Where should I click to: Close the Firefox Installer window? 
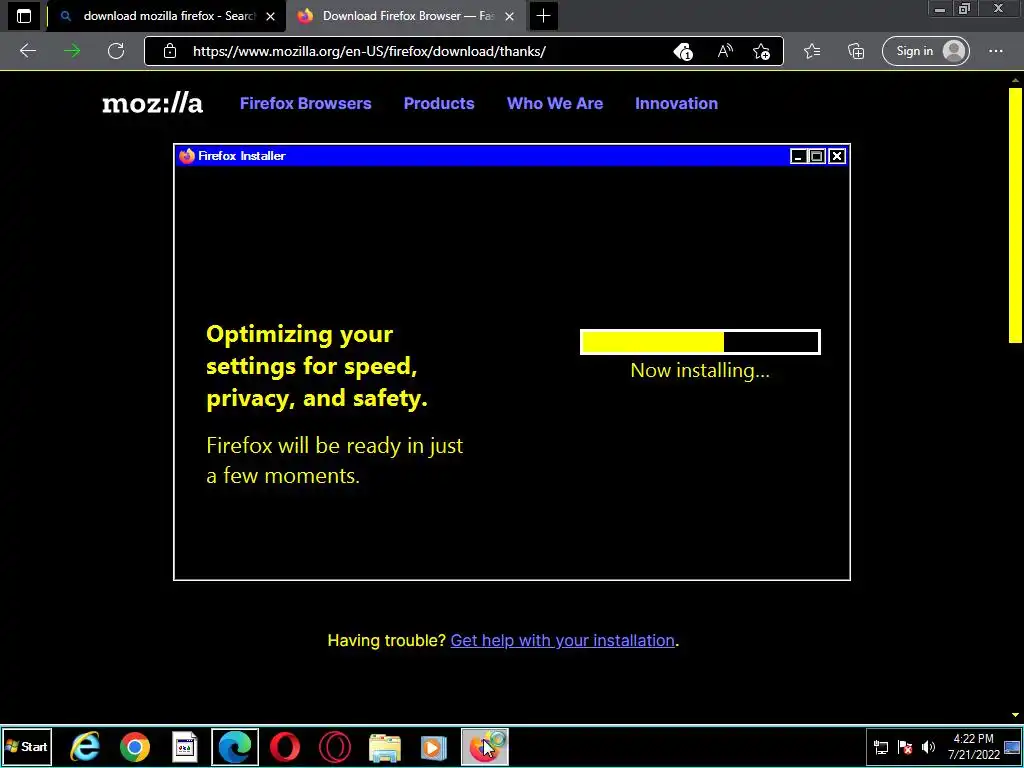coord(837,156)
